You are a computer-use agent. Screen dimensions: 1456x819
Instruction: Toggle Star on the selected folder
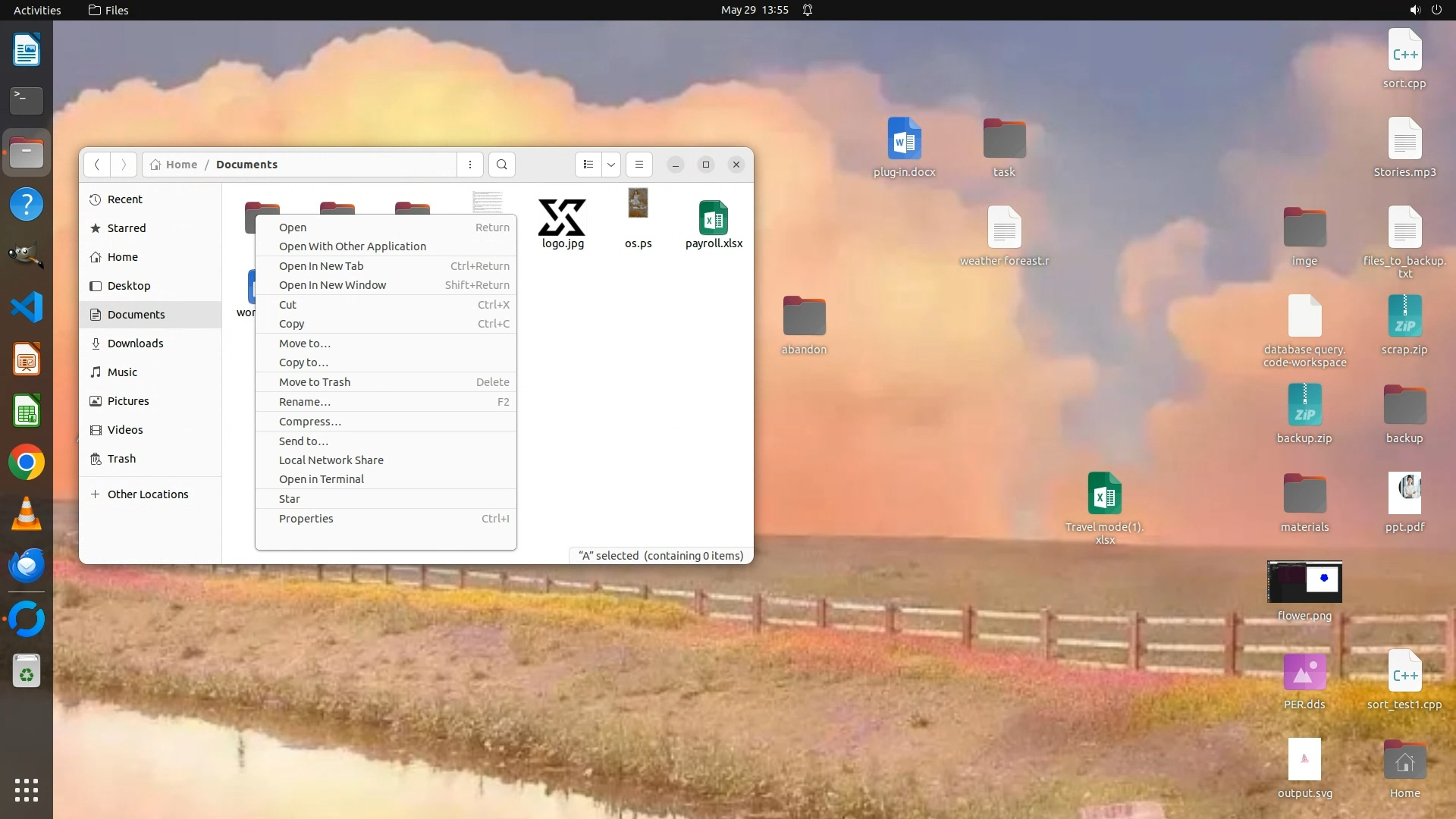point(290,499)
